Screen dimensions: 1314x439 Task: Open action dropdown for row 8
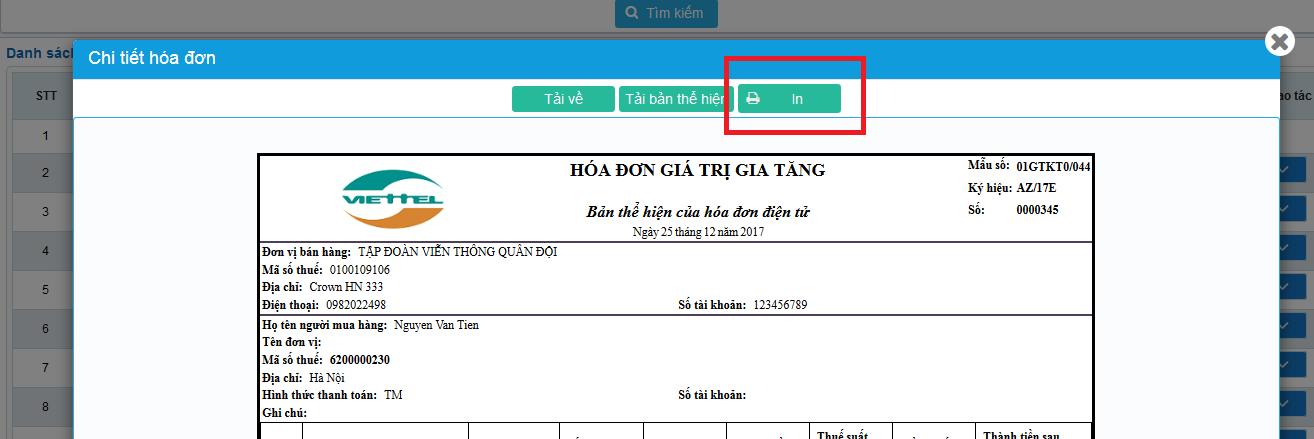pos(1296,406)
